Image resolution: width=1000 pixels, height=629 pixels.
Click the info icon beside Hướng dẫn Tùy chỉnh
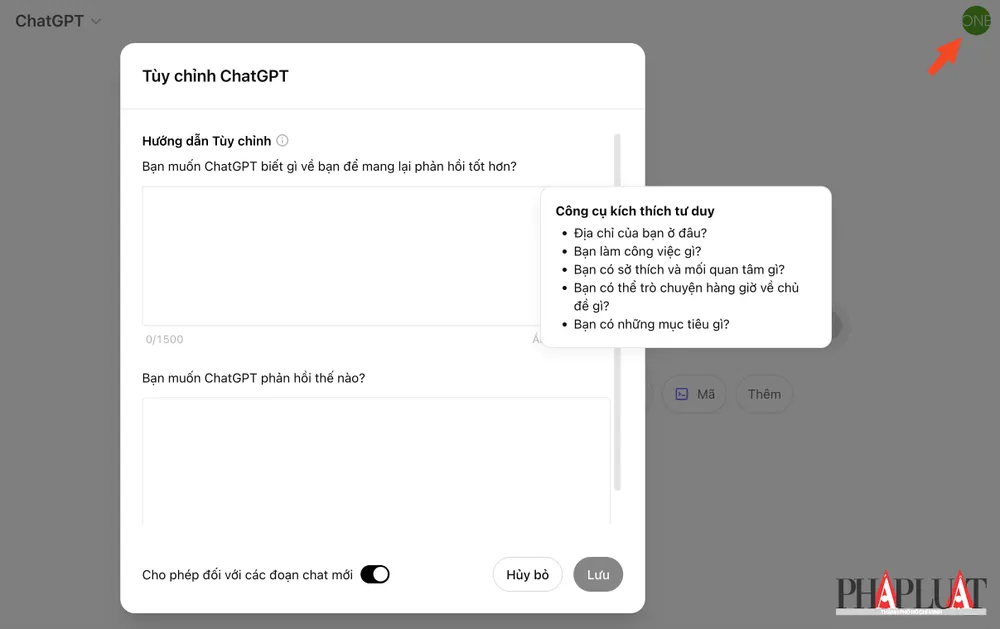coord(283,141)
